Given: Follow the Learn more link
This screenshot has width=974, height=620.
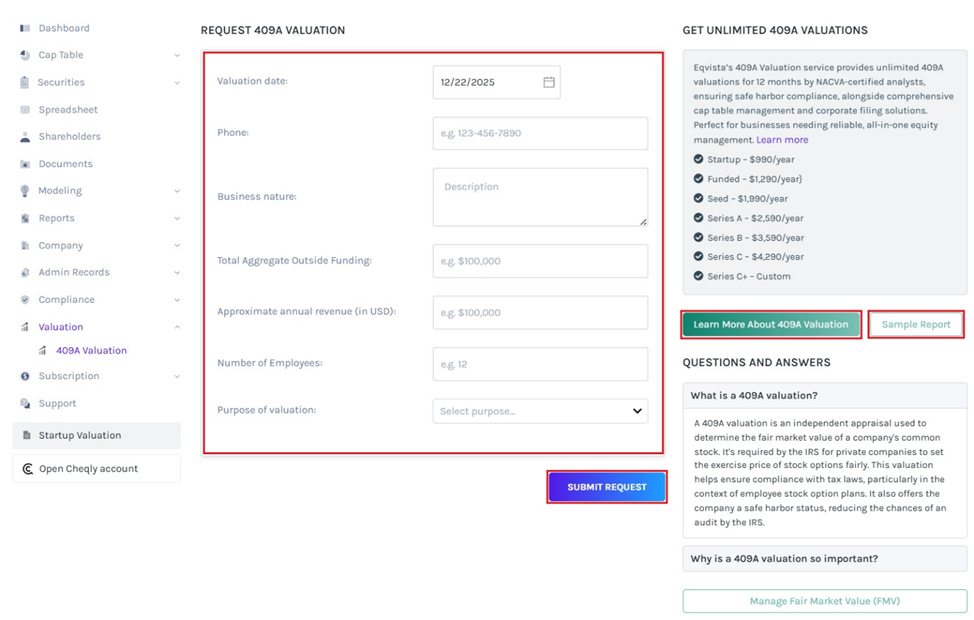Looking at the screenshot, I should [782, 140].
